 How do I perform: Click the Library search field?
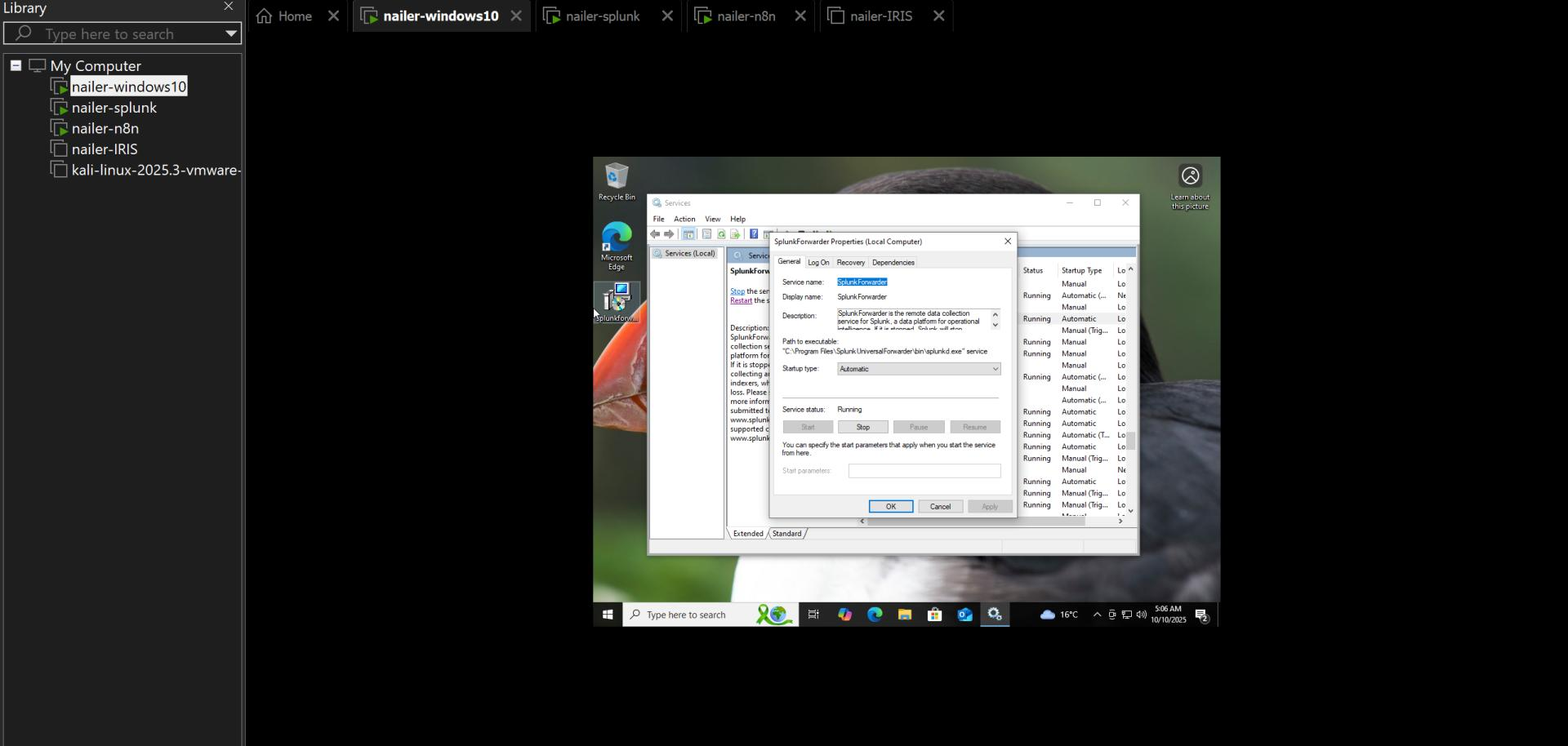(x=121, y=33)
